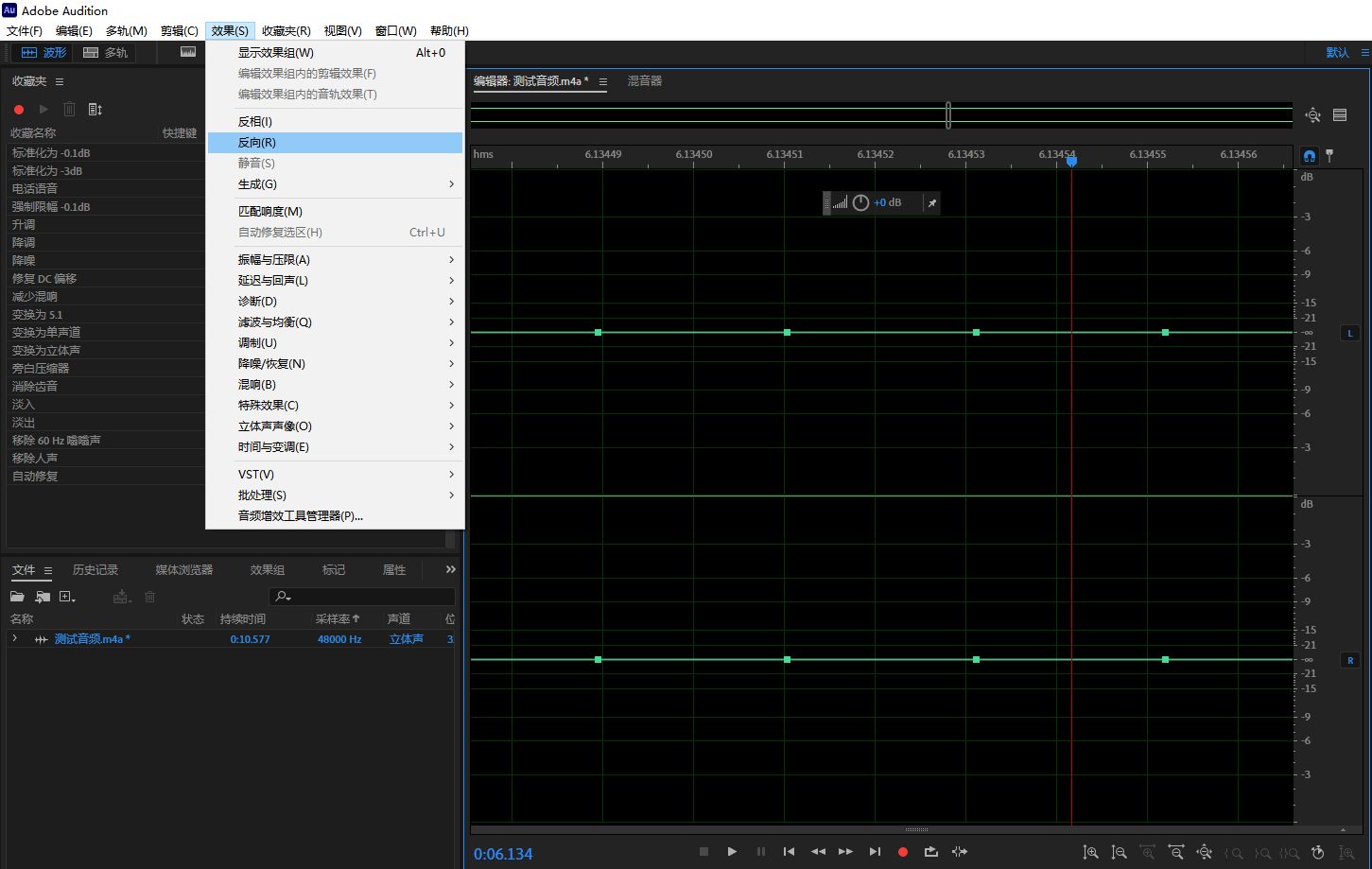Choose Match Loudness menu entry
This screenshot has width=1372, height=869.
336,212
